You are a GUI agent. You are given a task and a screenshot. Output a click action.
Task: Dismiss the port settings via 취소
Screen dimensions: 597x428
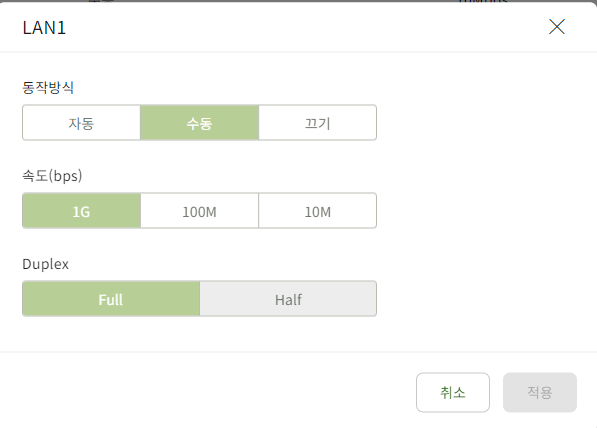[453, 392]
